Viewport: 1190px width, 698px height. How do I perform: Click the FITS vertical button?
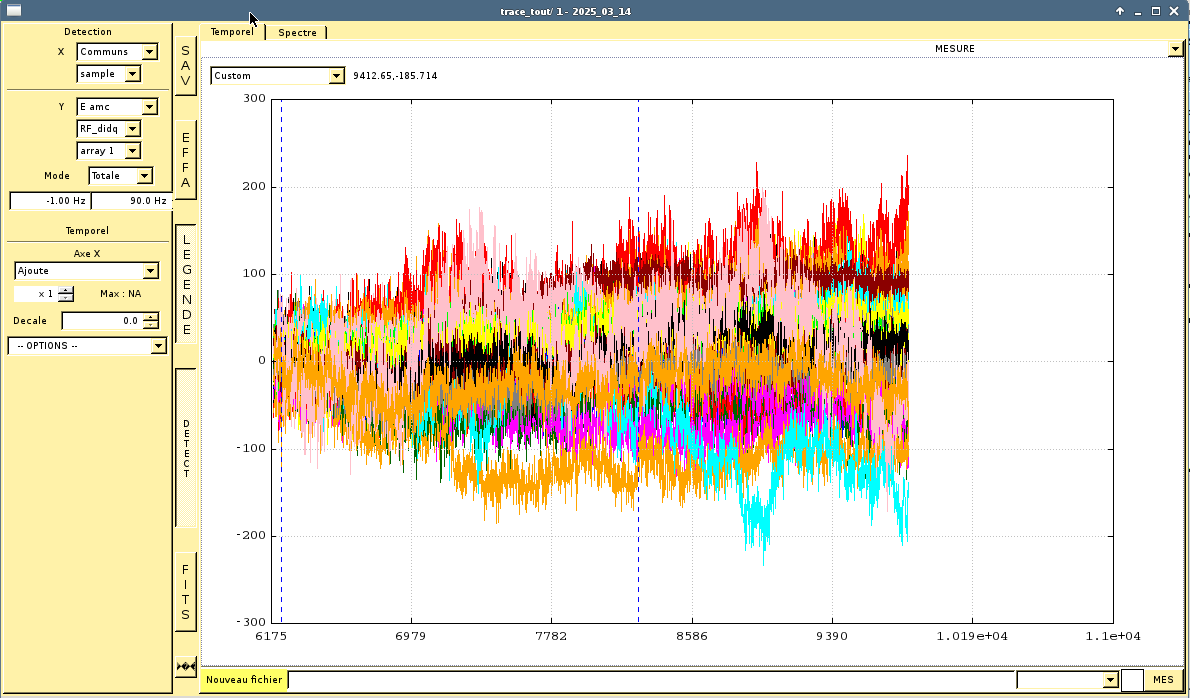coord(185,592)
